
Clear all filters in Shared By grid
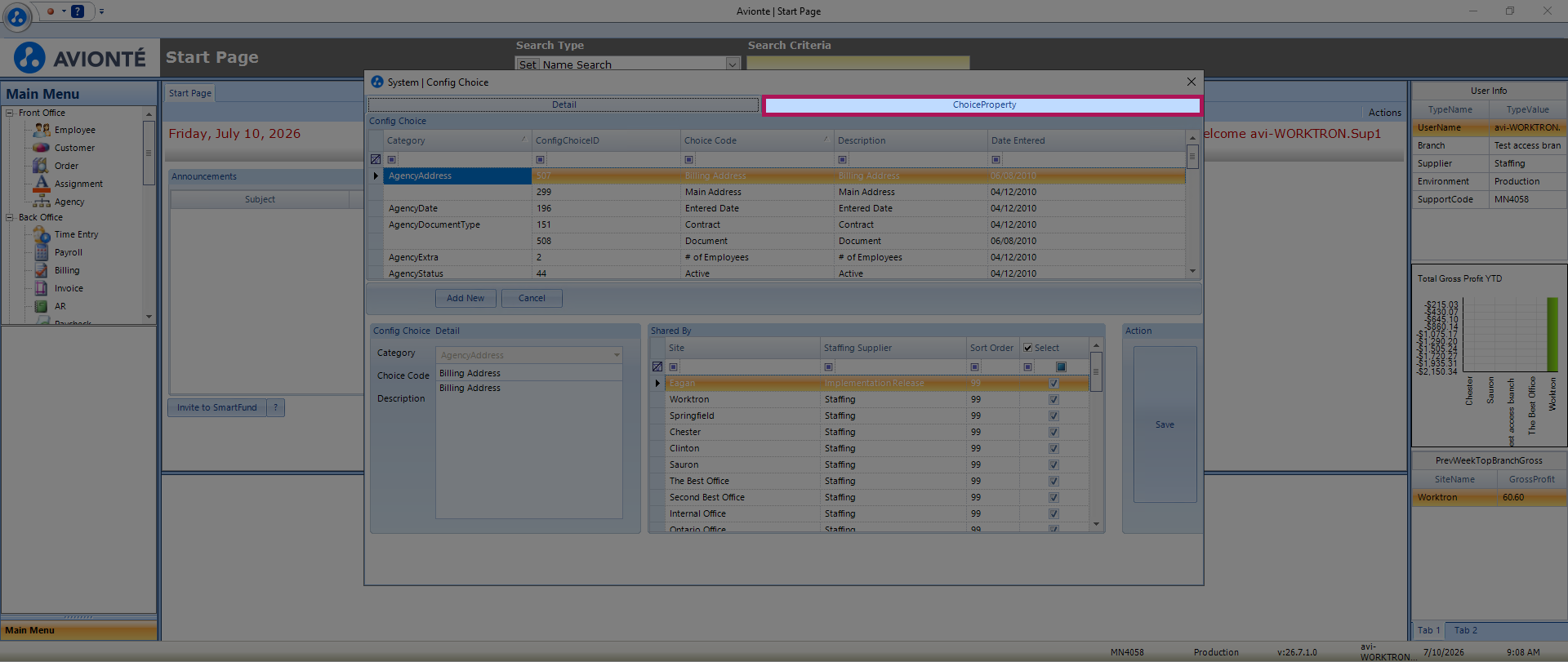click(x=657, y=367)
